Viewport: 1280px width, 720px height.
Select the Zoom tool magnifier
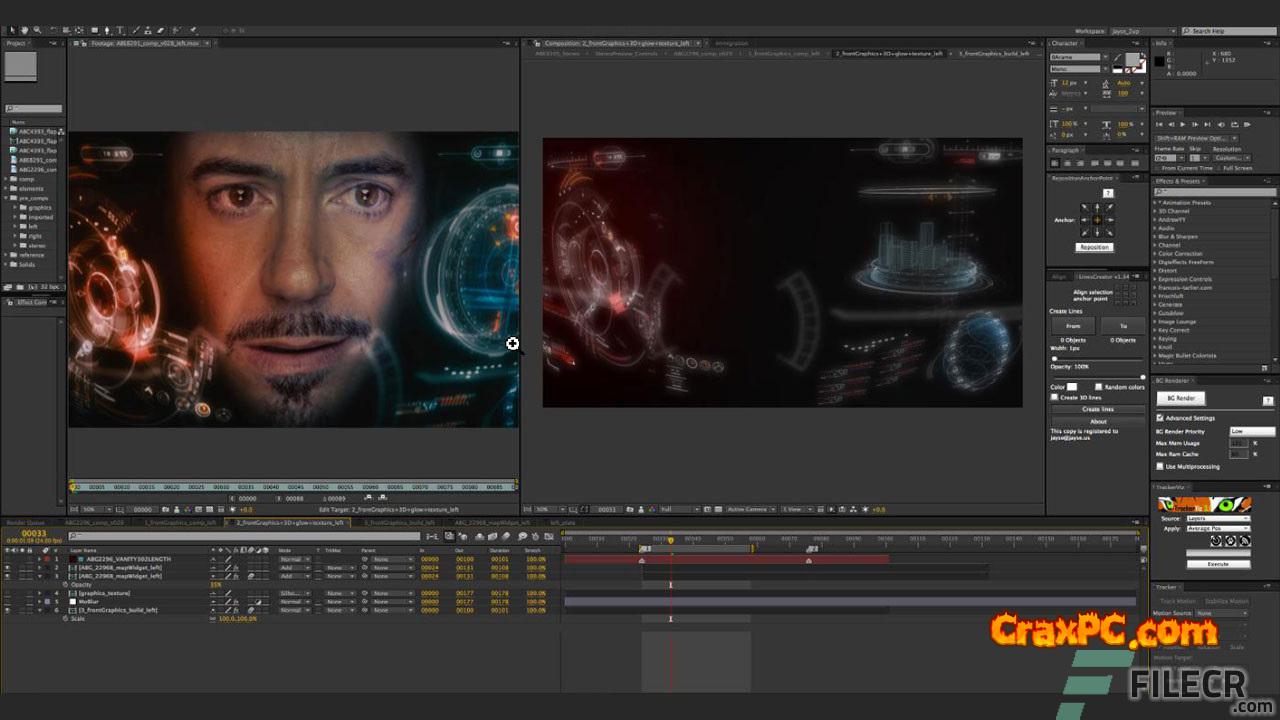(36, 30)
